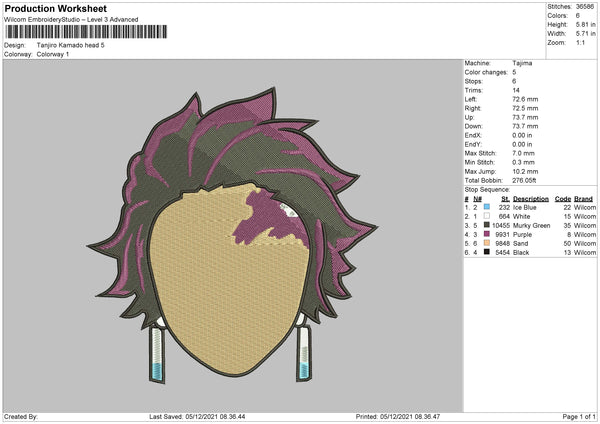The image size is (600, 424).
Task: Click the Width value "5.71 in"
Action: 585,34
